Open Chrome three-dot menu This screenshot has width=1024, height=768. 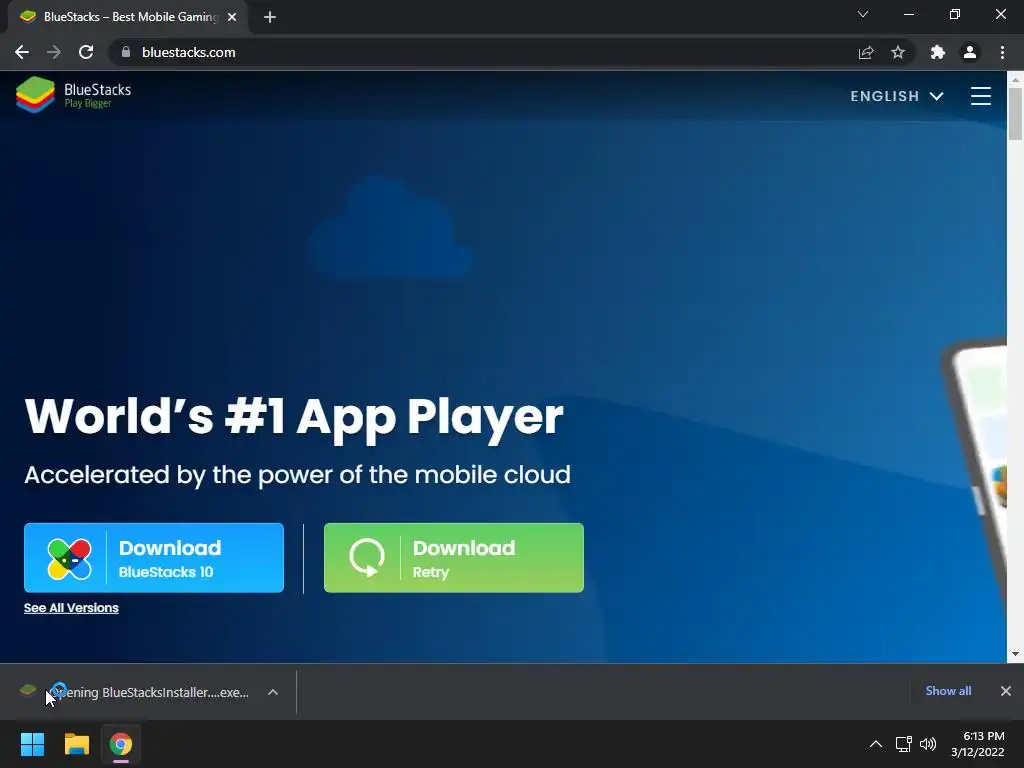pyautogui.click(x=1002, y=52)
